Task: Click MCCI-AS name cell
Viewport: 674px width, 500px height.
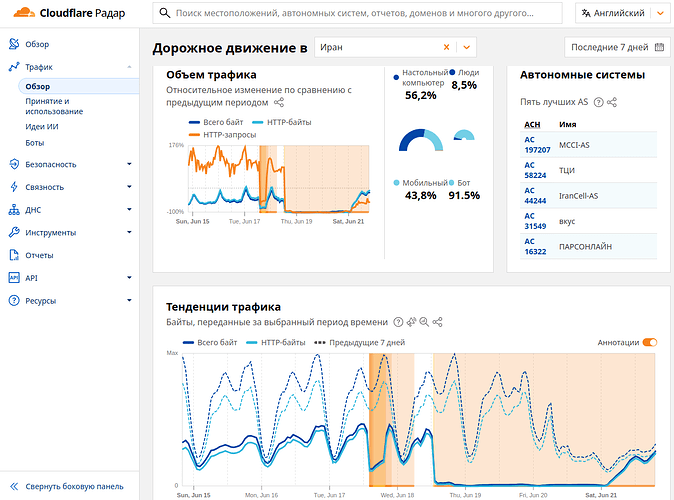Action: 574,145
